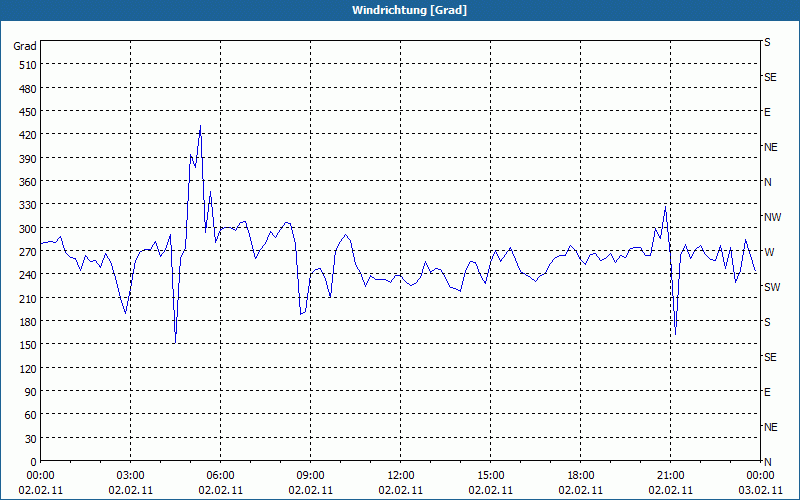Screen dimensions: 800x500
Task: Click the W compass label on right axis
Action: [769, 252]
